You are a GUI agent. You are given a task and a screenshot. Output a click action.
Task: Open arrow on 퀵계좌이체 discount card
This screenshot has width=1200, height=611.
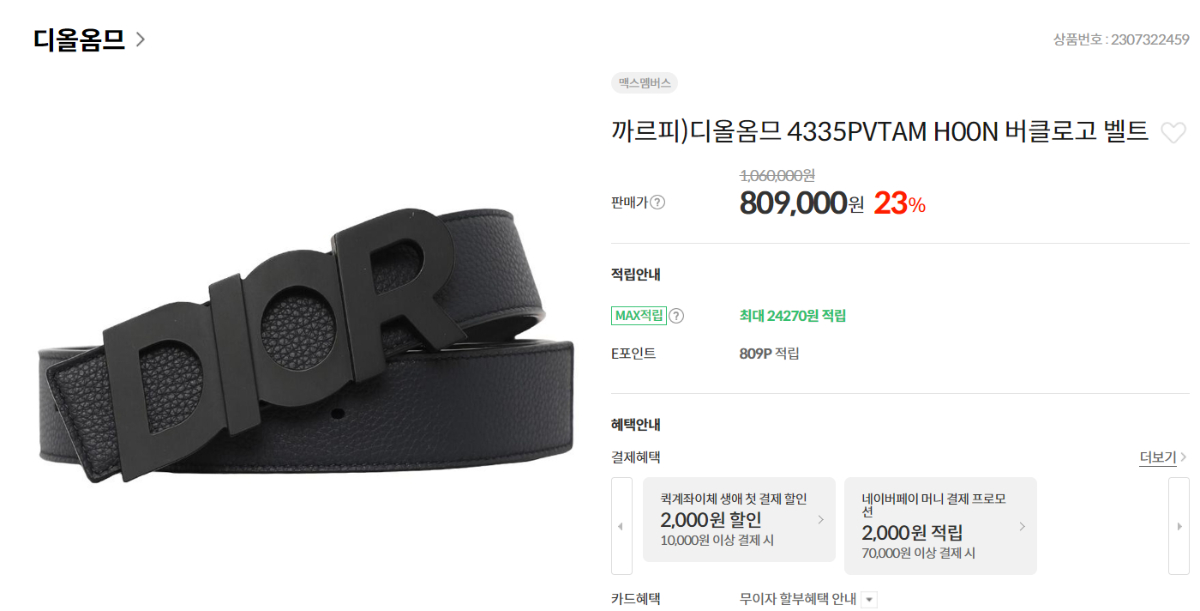pos(821,520)
